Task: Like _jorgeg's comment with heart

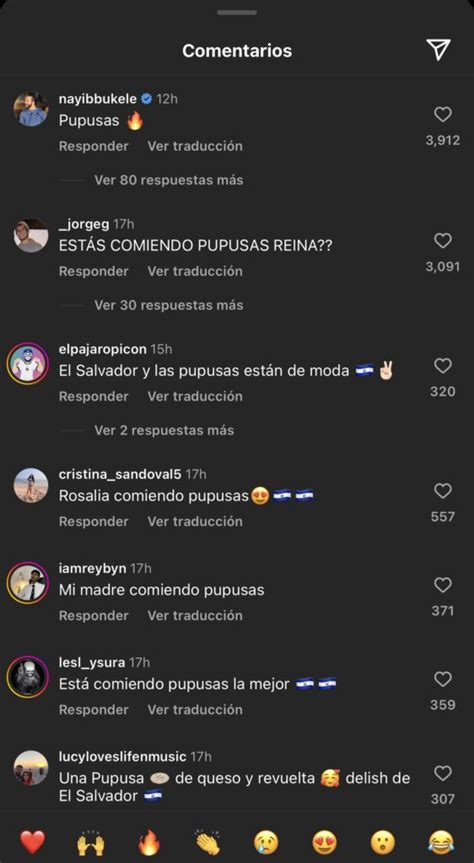Action: click(443, 241)
